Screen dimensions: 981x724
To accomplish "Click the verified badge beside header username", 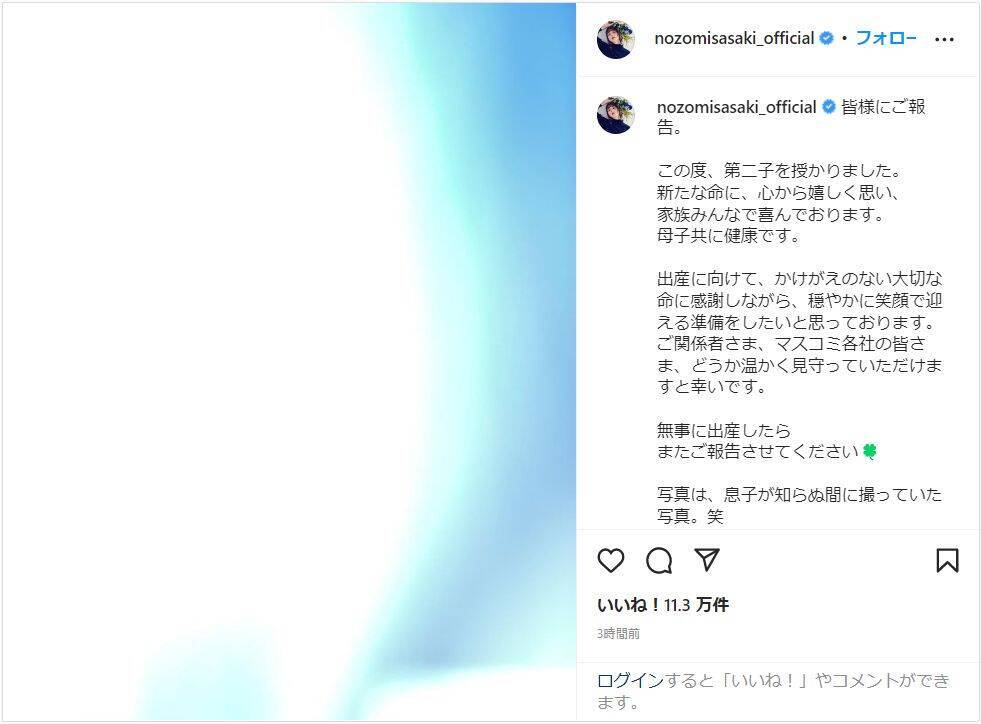I will (826, 38).
